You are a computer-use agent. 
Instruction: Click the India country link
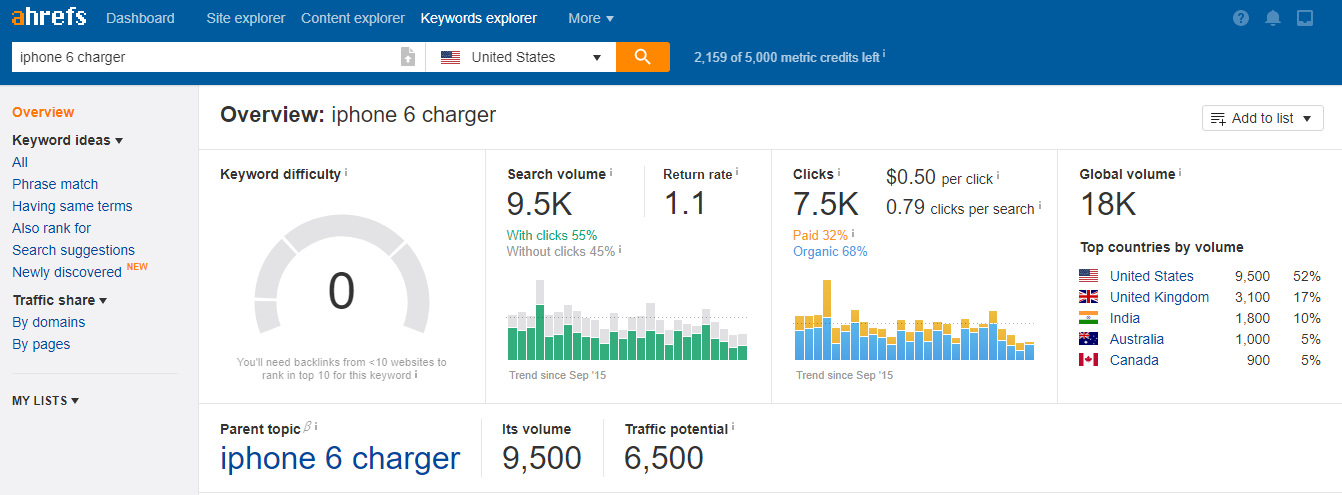click(1125, 318)
